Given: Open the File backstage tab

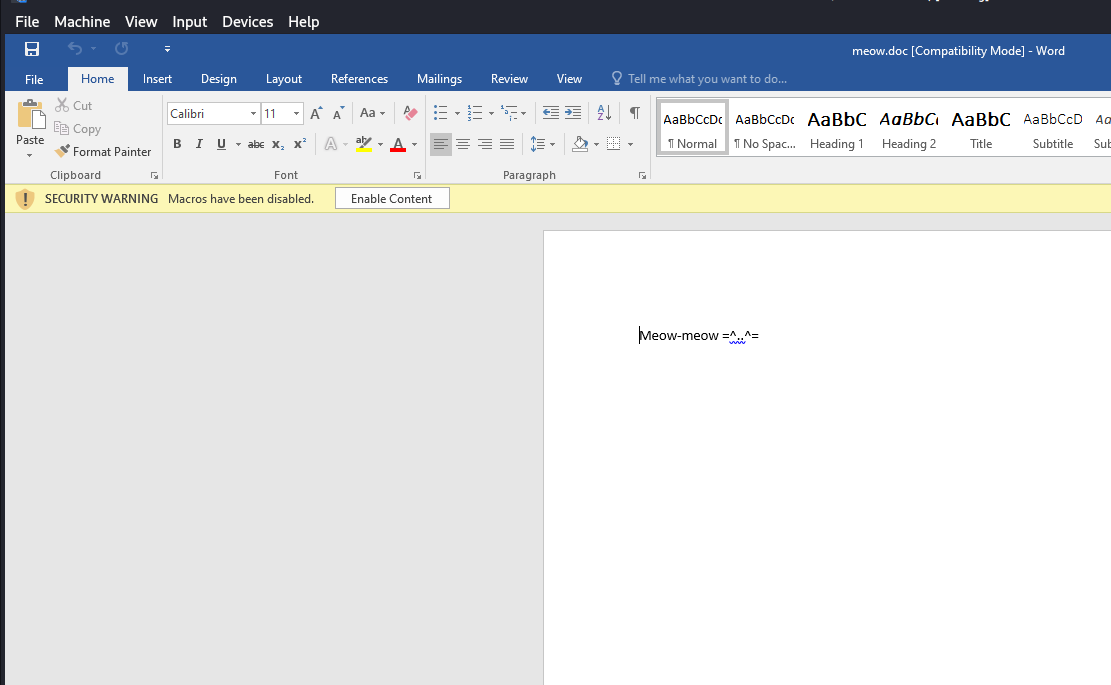Looking at the screenshot, I should point(34,79).
